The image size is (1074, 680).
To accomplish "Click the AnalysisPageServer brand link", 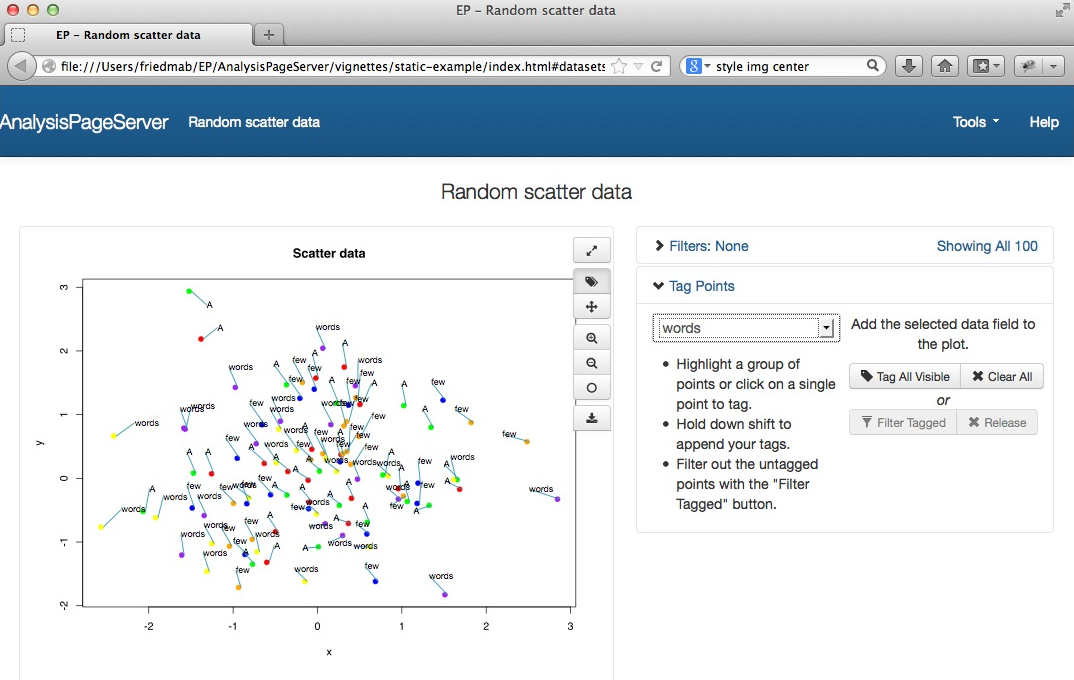I will 84,122.
